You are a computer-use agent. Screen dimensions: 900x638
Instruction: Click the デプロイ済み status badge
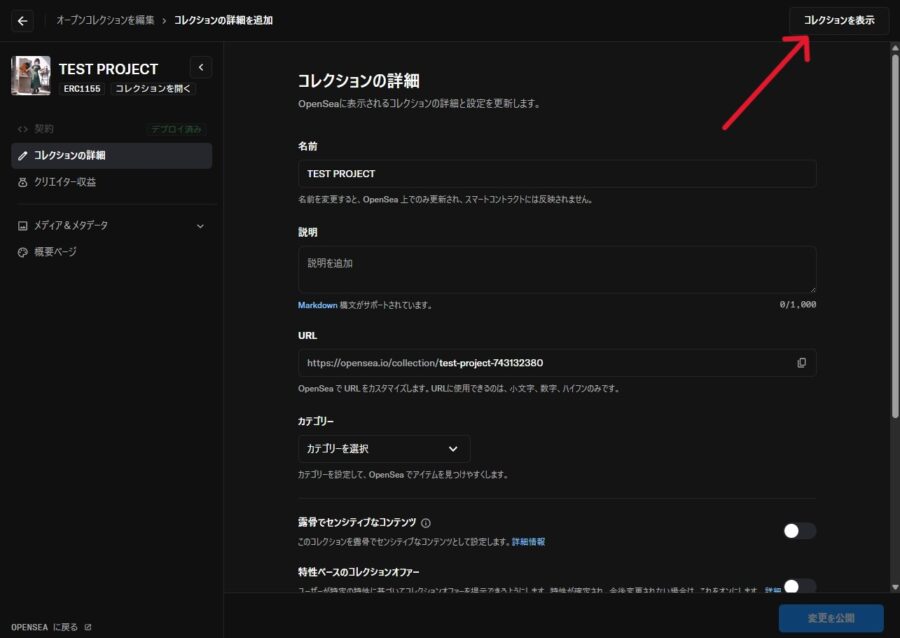(176, 129)
